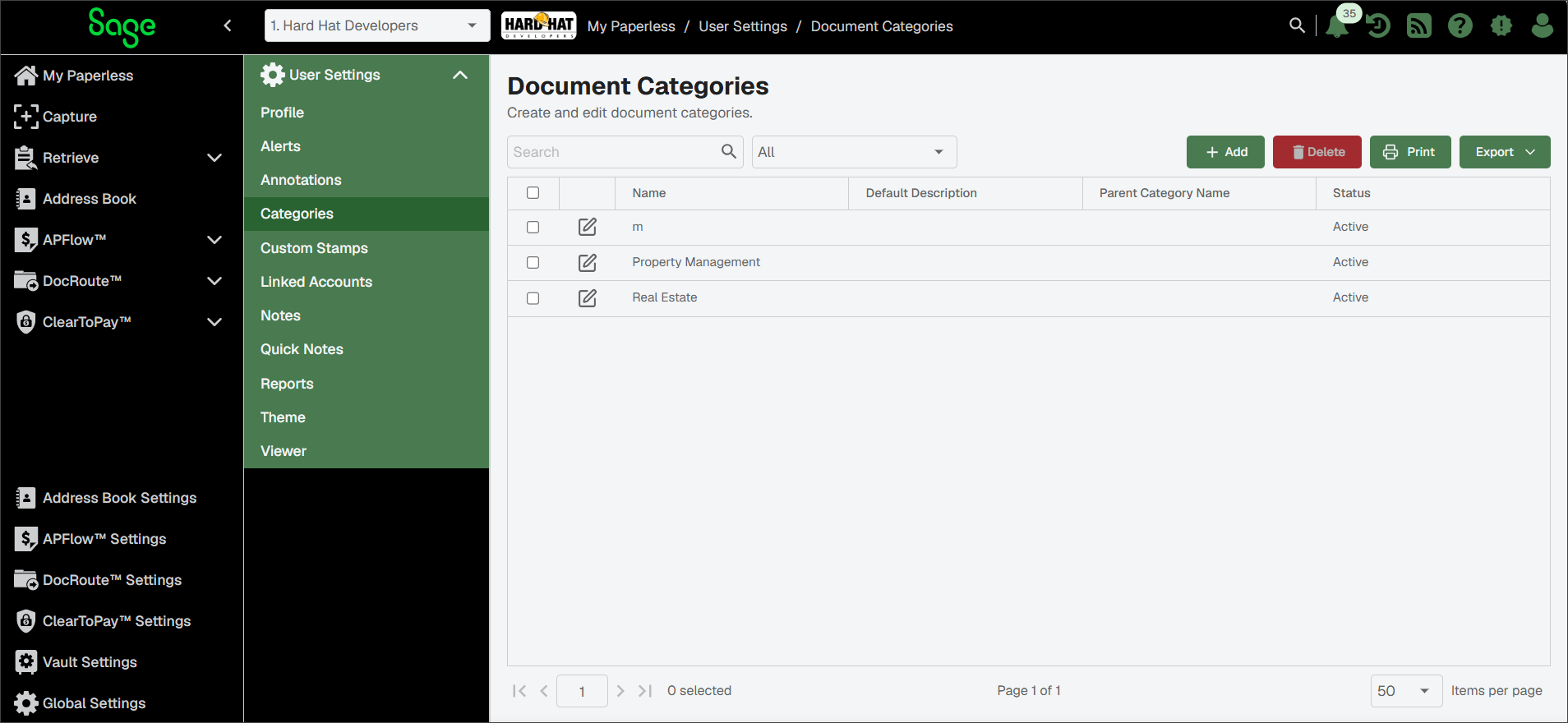Open Linked Accounts settings
1568x723 pixels.
point(367,282)
